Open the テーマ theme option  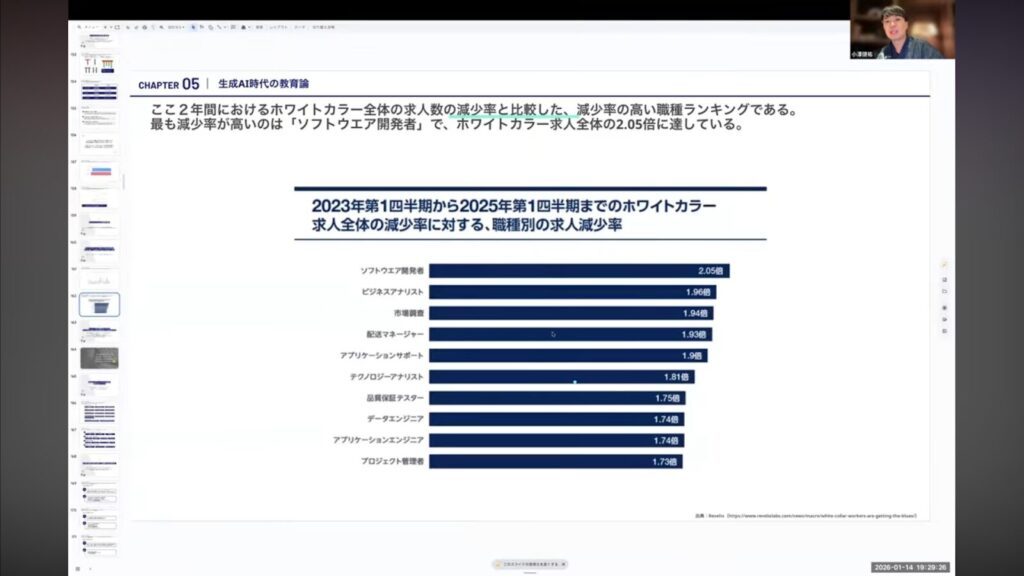point(300,27)
